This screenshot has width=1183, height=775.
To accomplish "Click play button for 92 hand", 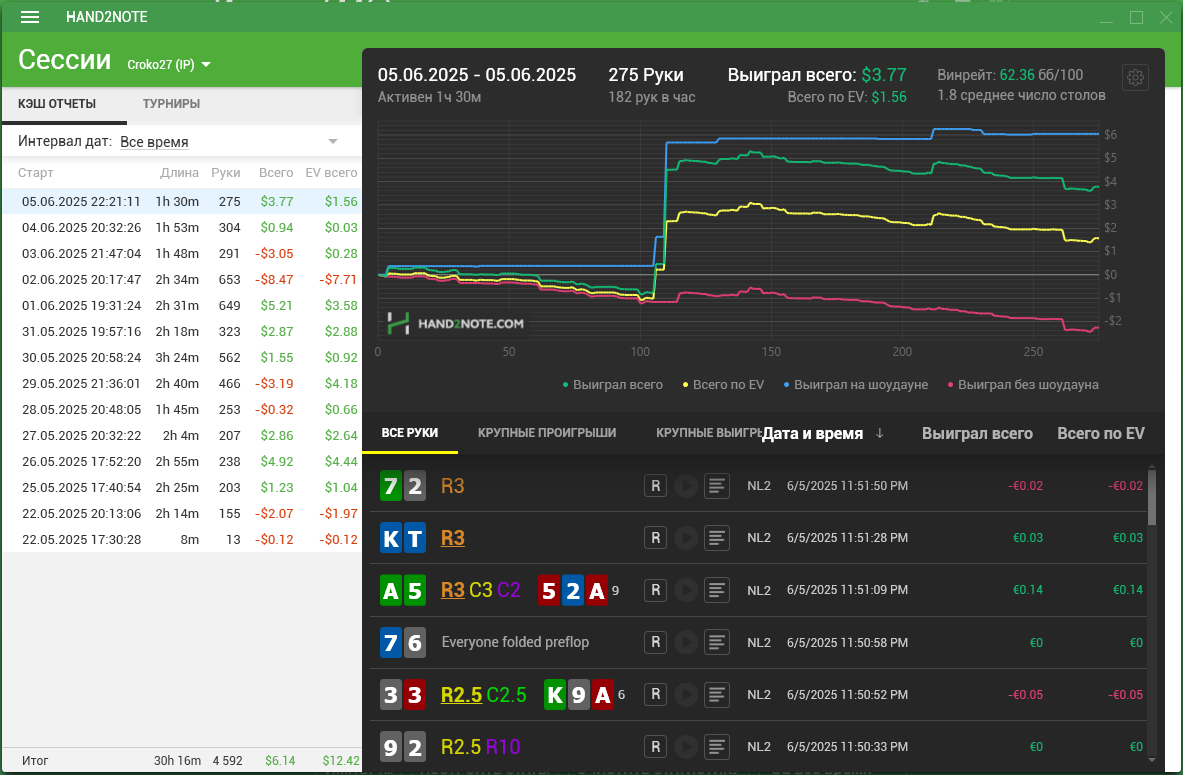I will 686,746.
